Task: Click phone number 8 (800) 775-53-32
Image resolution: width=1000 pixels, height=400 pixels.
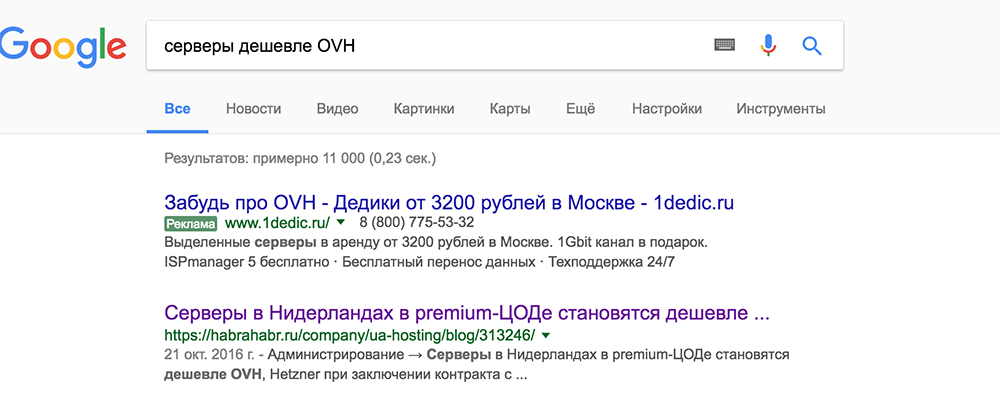Action: pos(417,223)
